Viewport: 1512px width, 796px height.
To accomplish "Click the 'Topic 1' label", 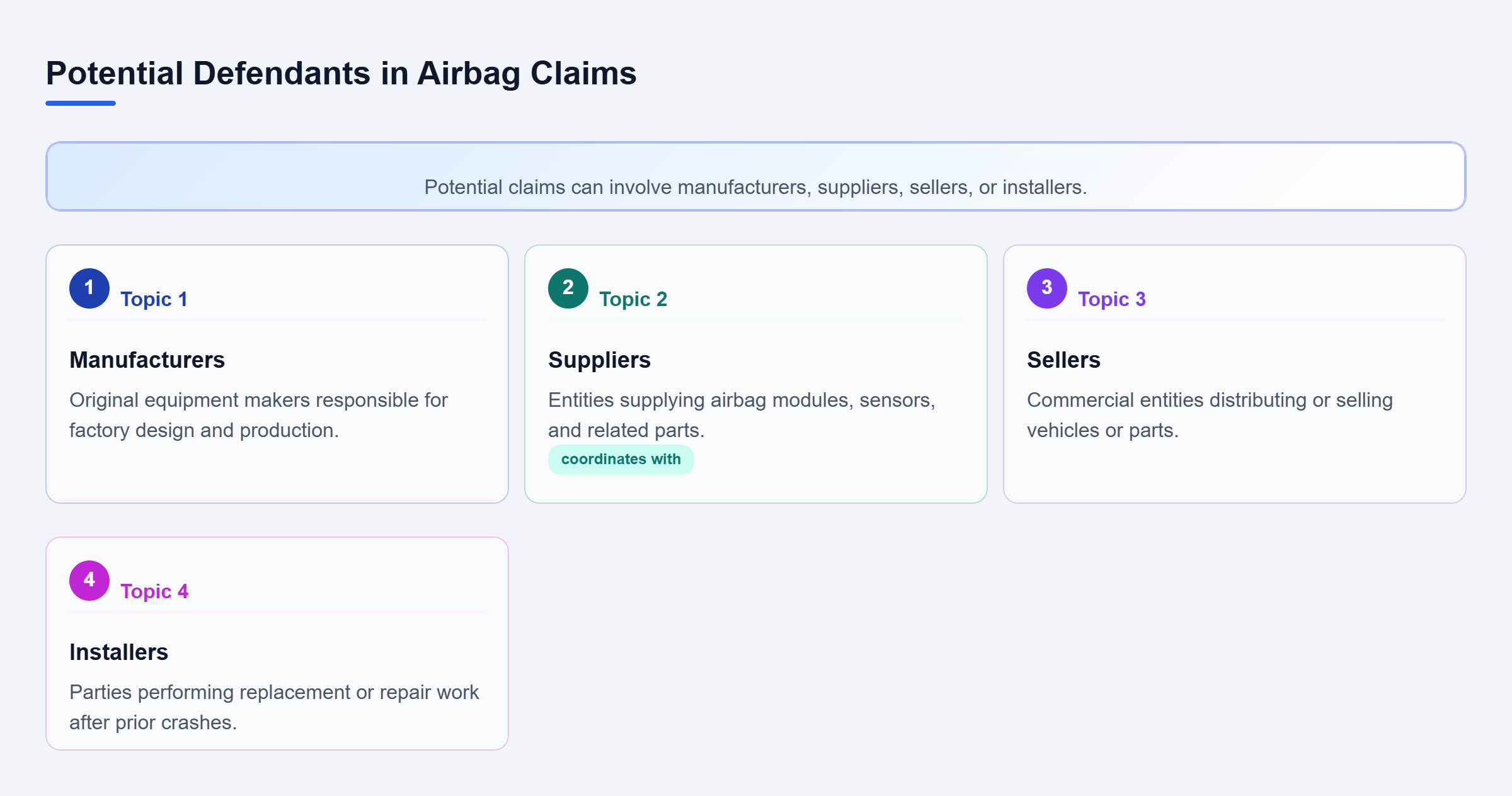I will pos(154,299).
